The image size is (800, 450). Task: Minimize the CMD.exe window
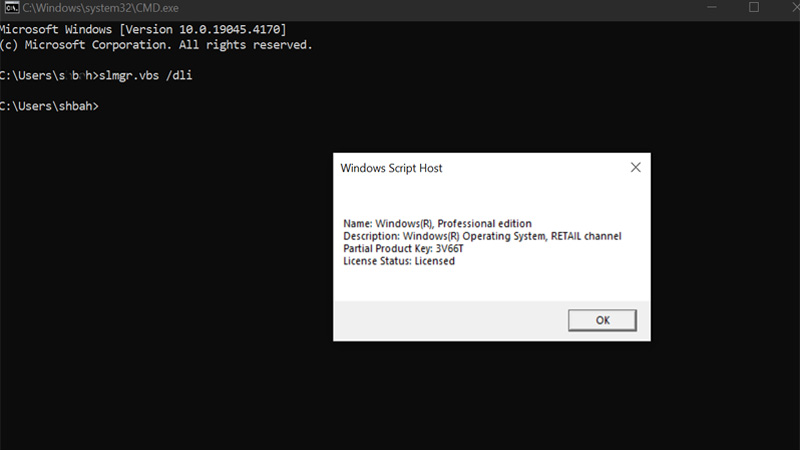coord(712,7)
